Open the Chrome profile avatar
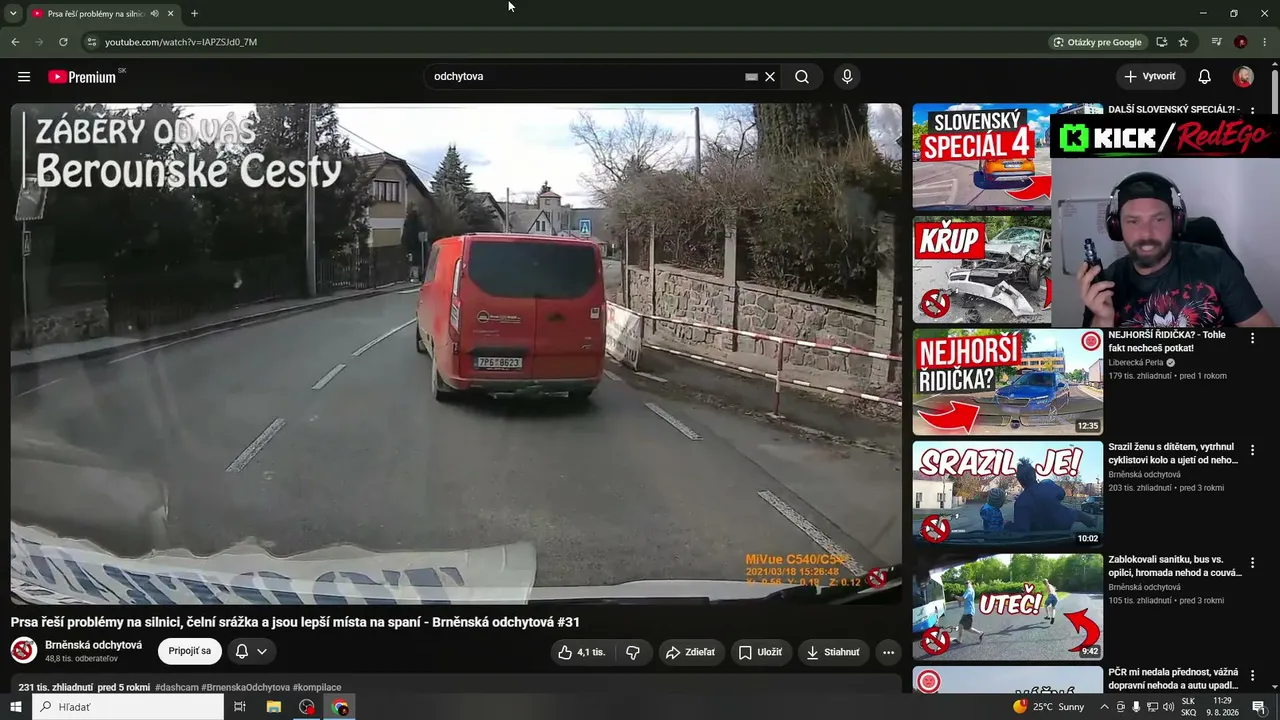 (x=1241, y=42)
